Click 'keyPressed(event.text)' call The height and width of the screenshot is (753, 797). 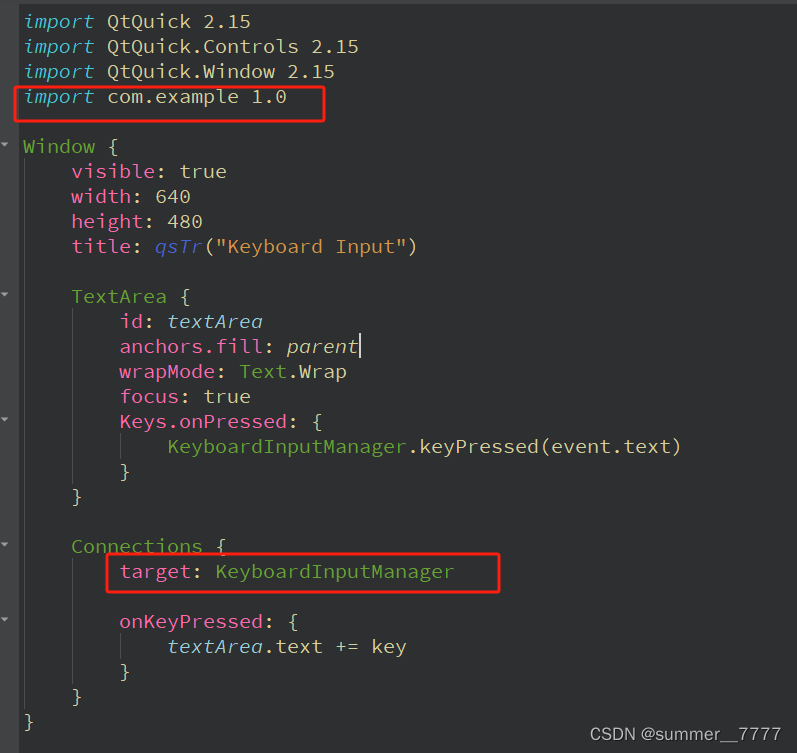[550, 446]
